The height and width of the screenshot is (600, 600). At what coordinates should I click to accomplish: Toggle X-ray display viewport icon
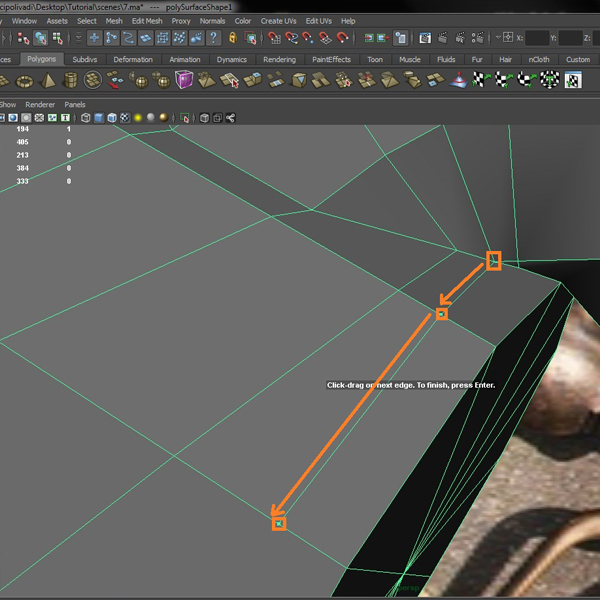pos(204,118)
